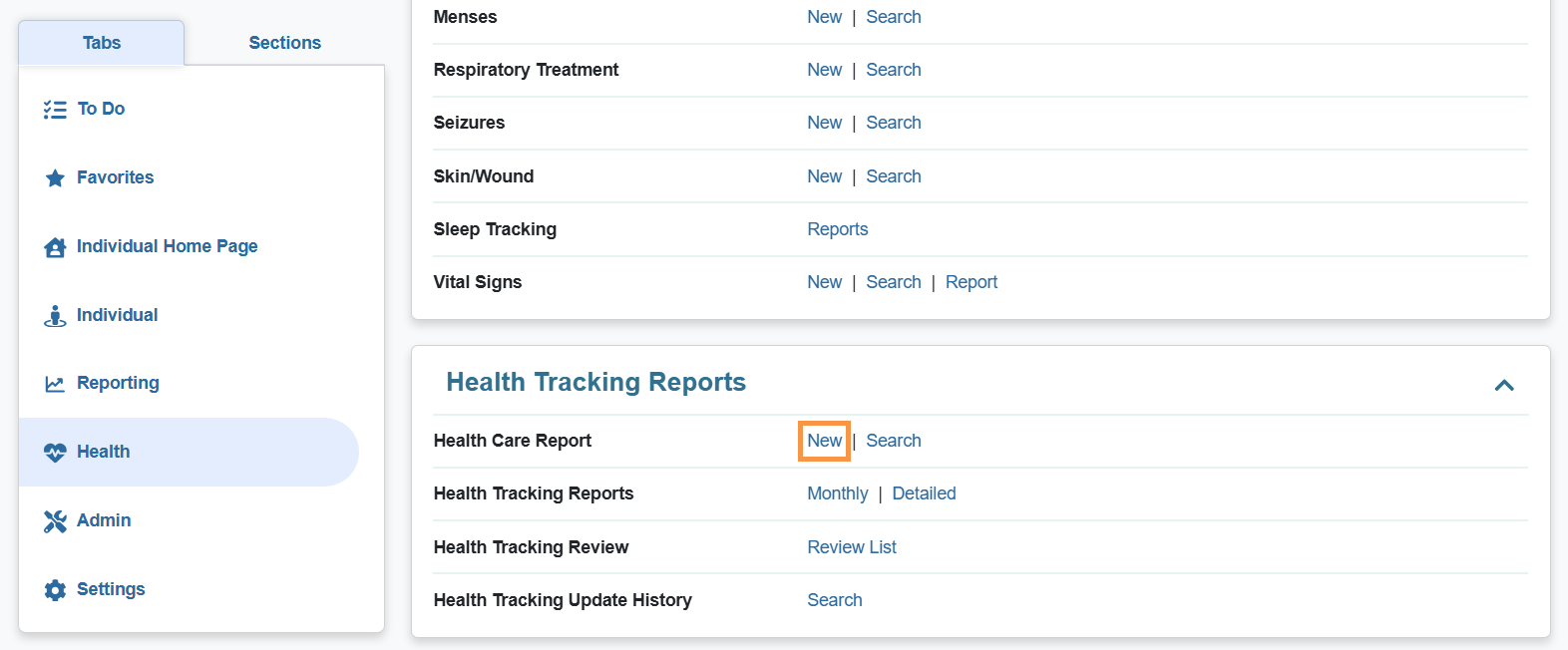Select the Health heart icon
This screenshot has height=650, width=1568.
(x=55, y=452)
